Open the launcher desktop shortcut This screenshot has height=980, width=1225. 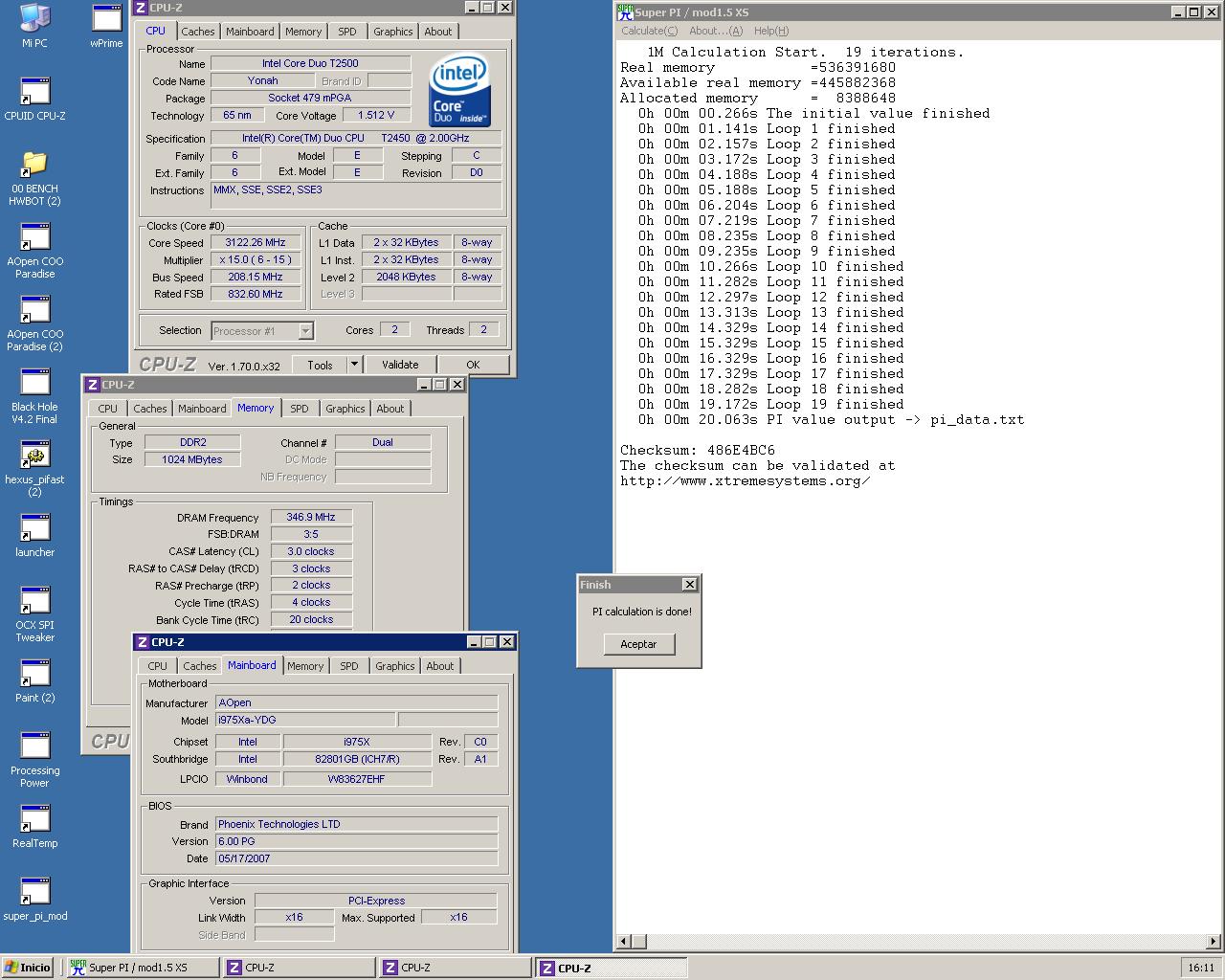[x=34, y=535]
